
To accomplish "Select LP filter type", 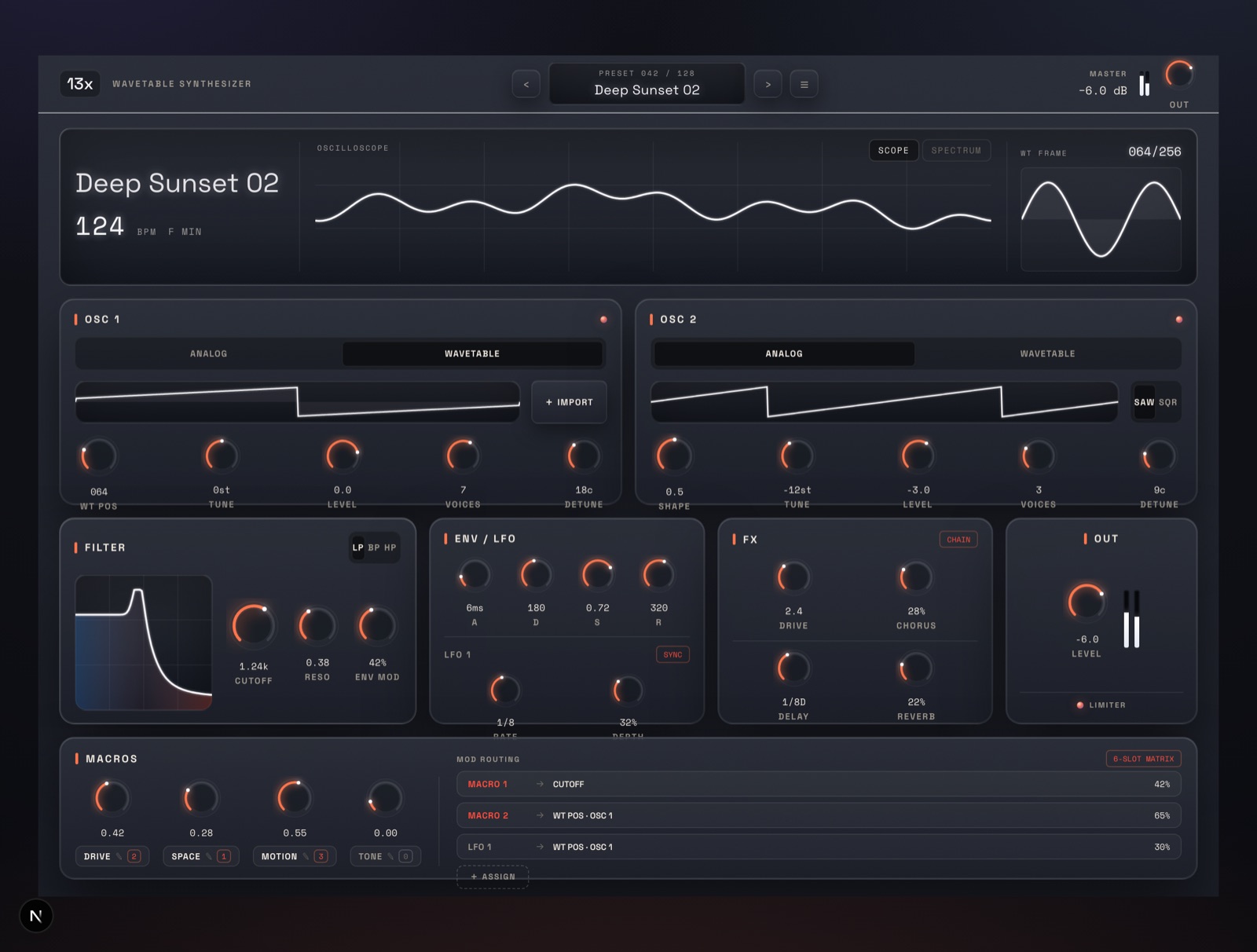I will pos(358,547).
